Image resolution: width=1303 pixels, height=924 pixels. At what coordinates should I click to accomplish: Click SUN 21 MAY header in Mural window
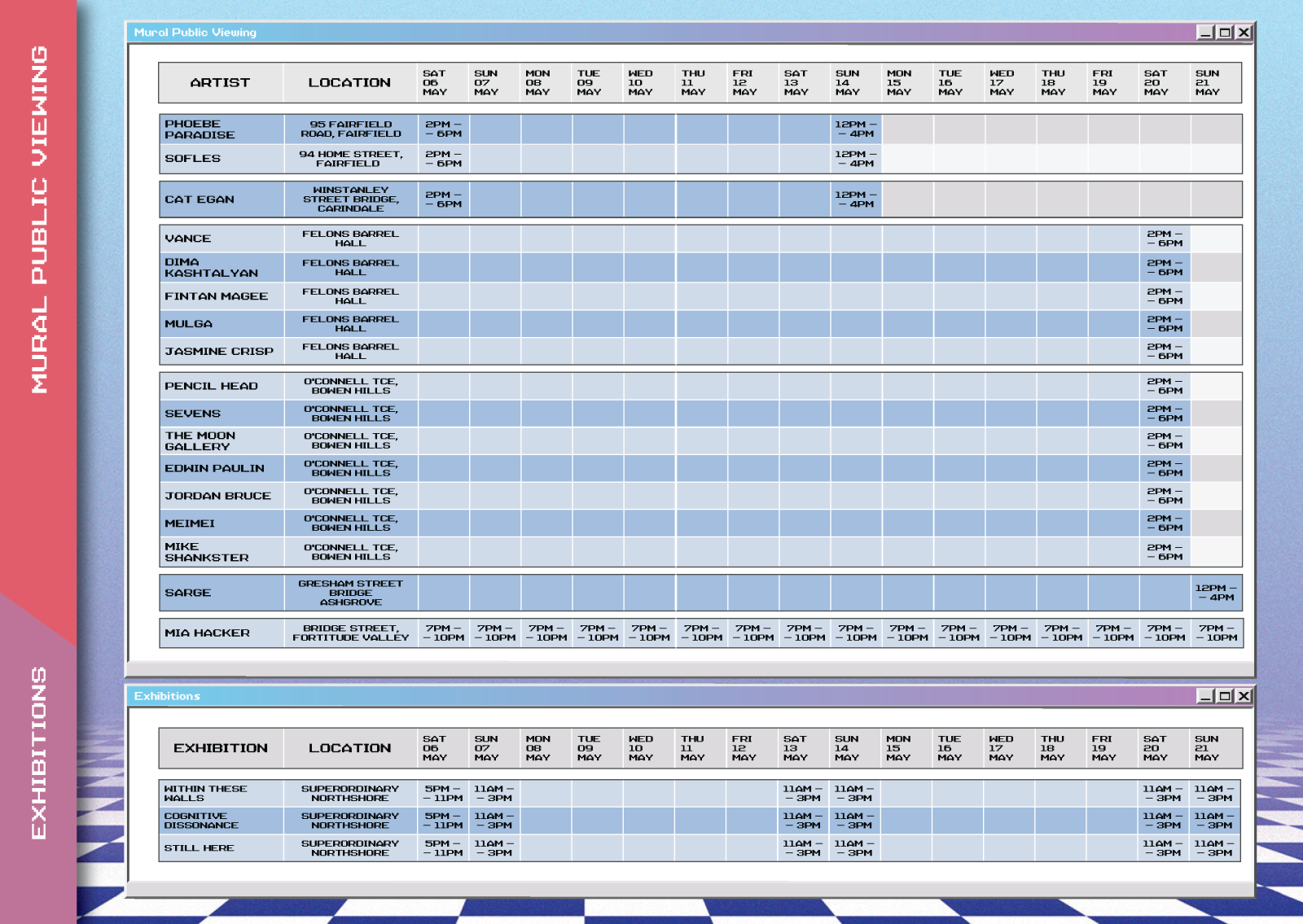1208,82
